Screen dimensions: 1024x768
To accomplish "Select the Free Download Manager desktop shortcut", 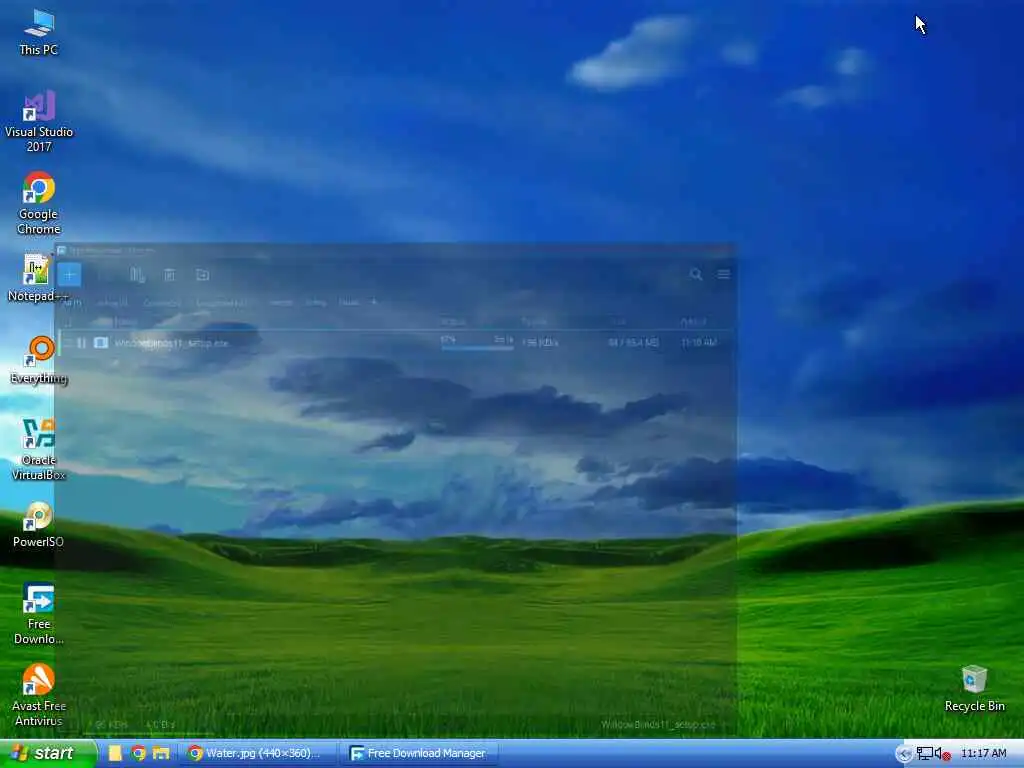I will click(x=39, y=614).
